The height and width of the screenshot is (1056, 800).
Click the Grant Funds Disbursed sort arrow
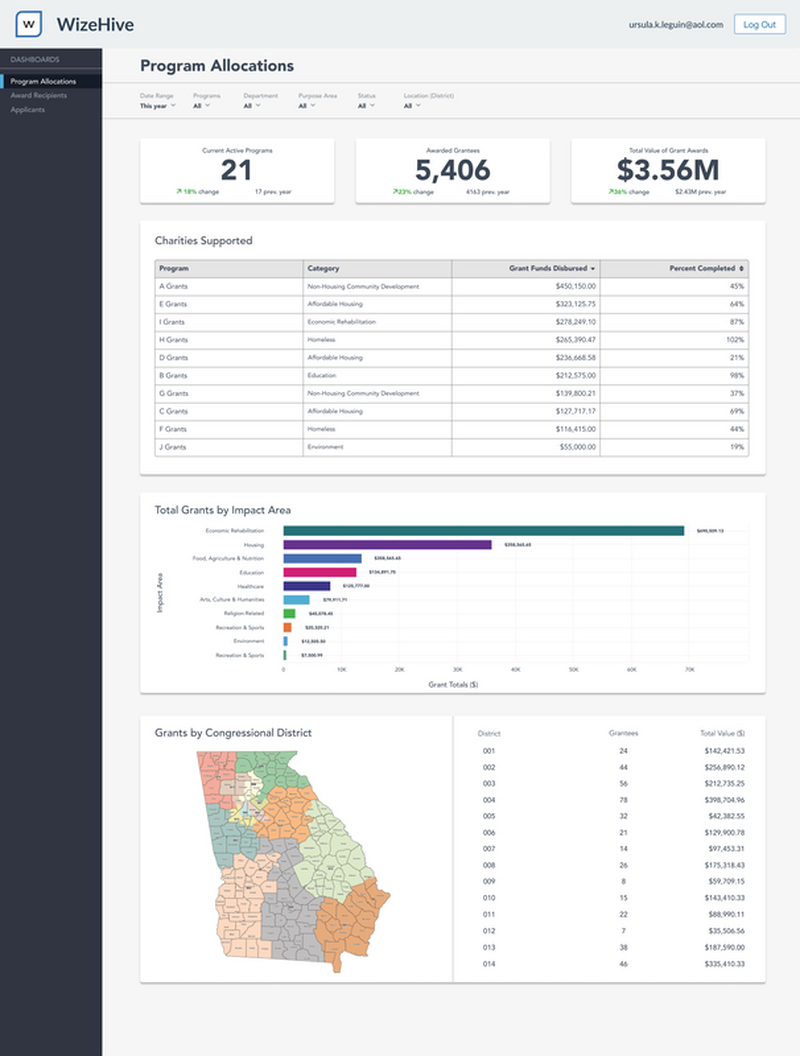[x=593, y=269]
